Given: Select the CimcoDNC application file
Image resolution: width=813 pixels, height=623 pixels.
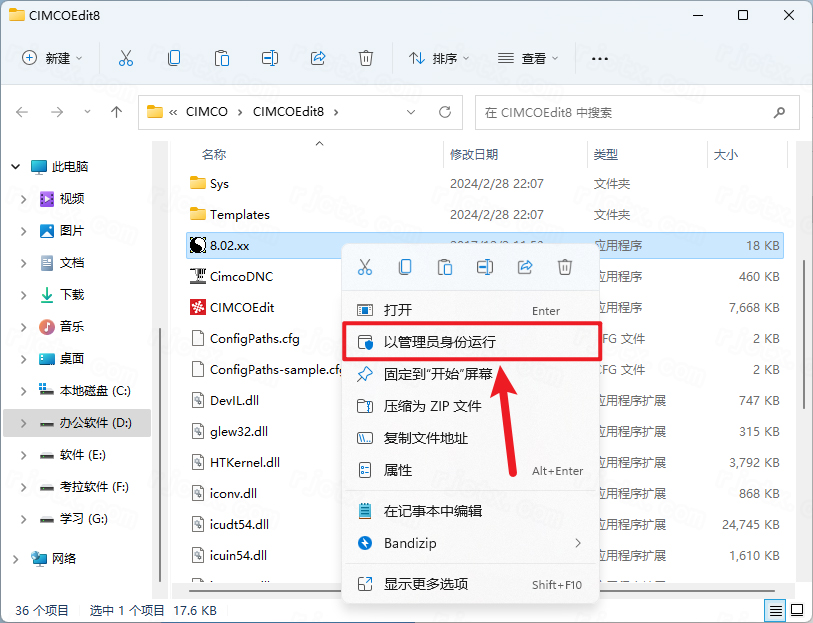Looking at the screenshot, I should coord(241,276).
